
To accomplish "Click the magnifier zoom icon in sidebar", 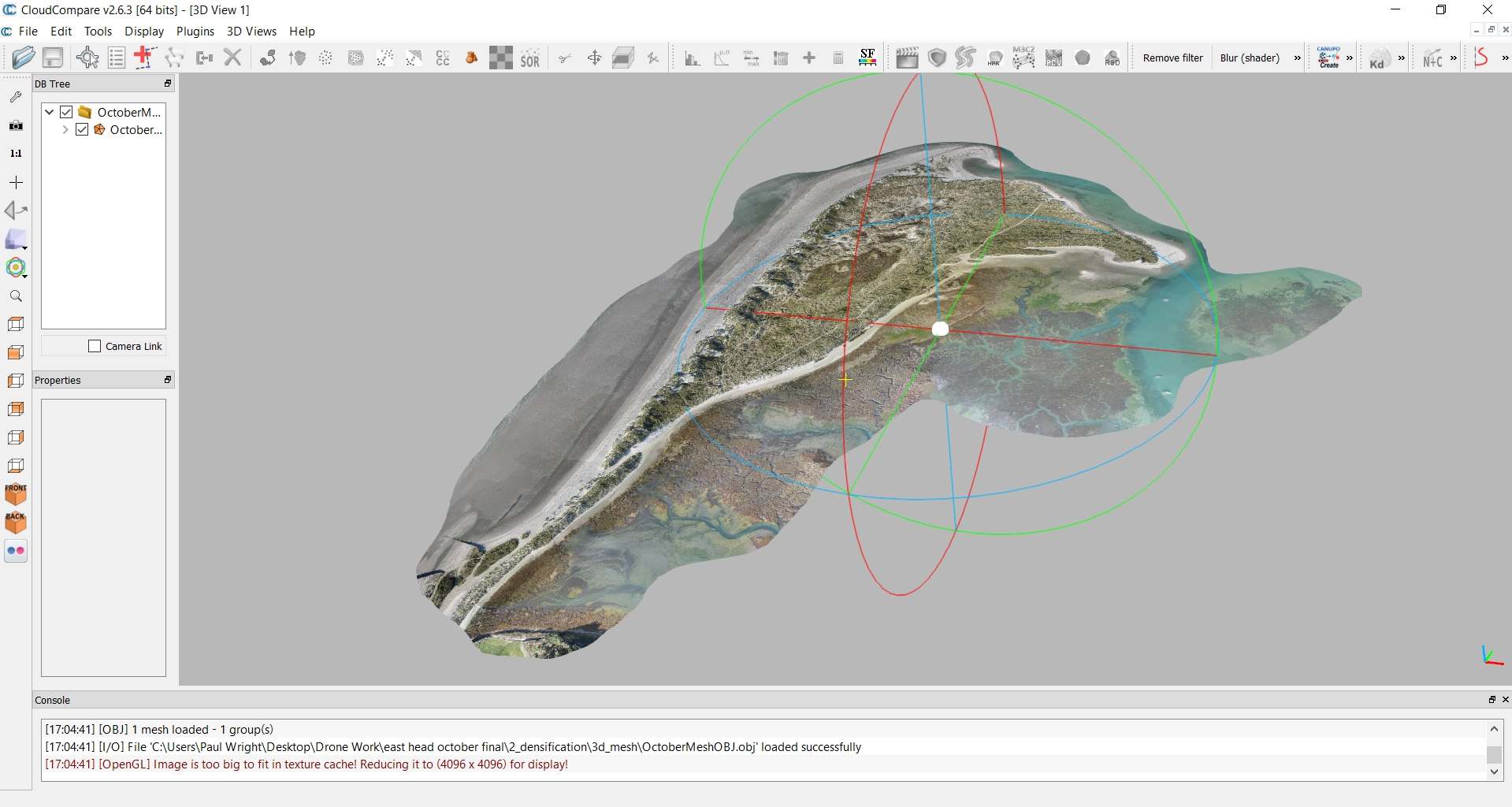I will point(16,296).
